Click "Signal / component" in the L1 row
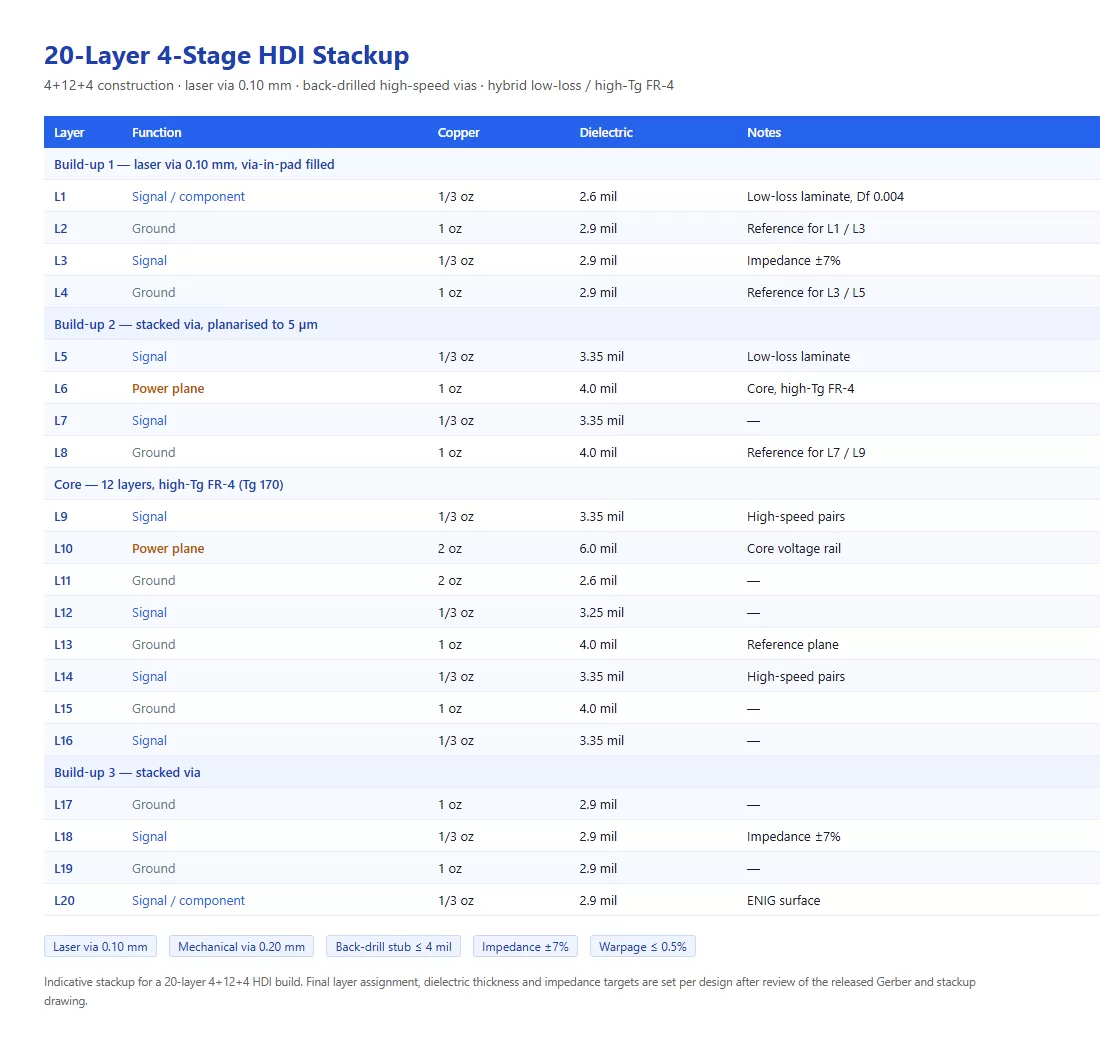1100x1060 pixels. [x=188, y=196]
